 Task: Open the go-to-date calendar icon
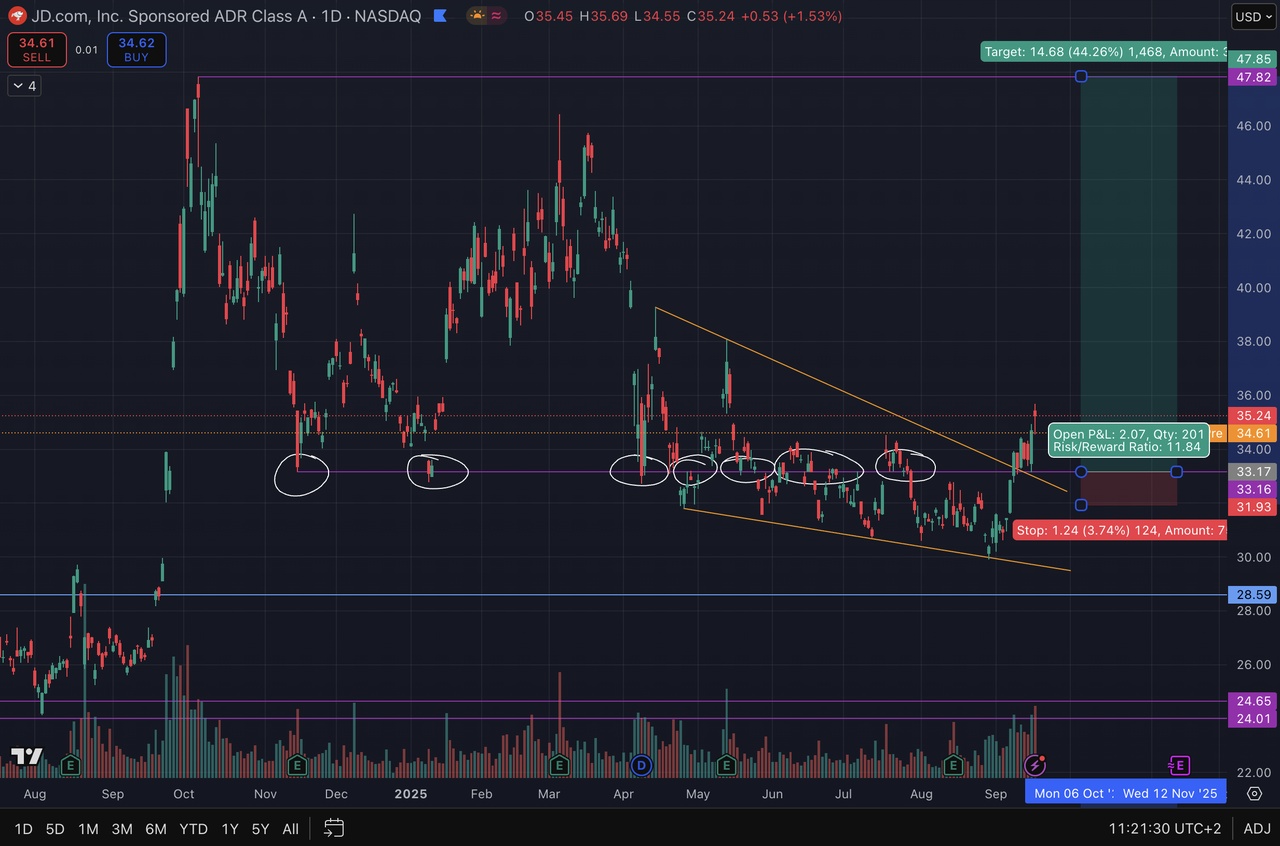click(x=334, y=828)
